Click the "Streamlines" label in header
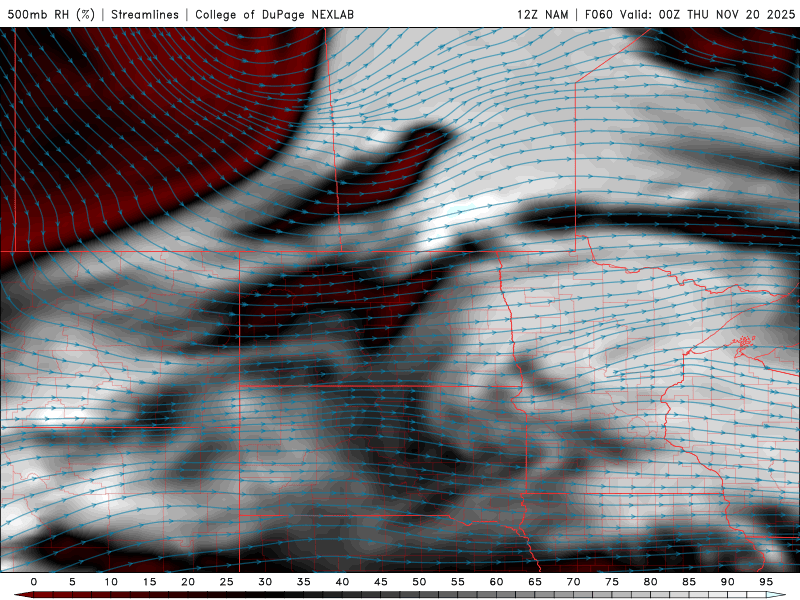The image size is (800, 600). click(x=145, y=14)
